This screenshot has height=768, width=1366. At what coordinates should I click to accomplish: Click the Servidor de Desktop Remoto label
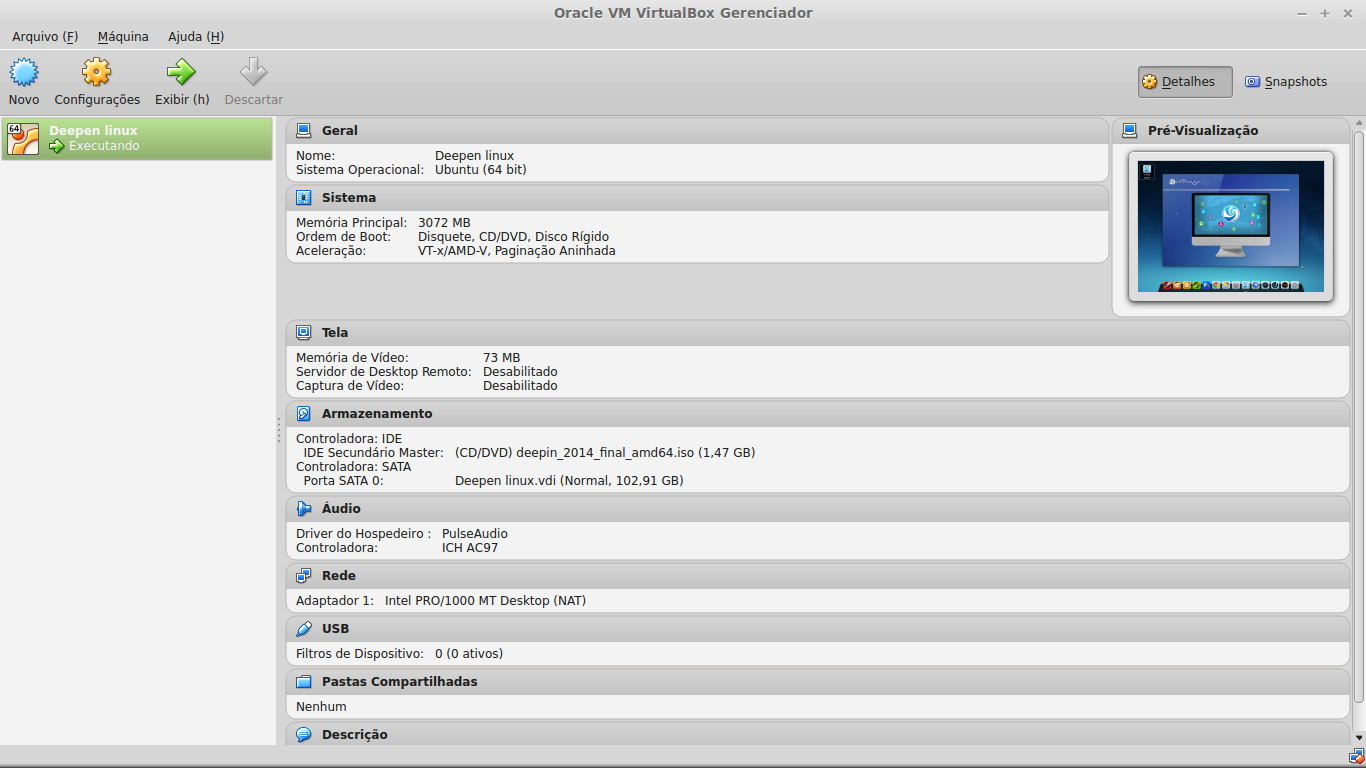coord(384,372)
